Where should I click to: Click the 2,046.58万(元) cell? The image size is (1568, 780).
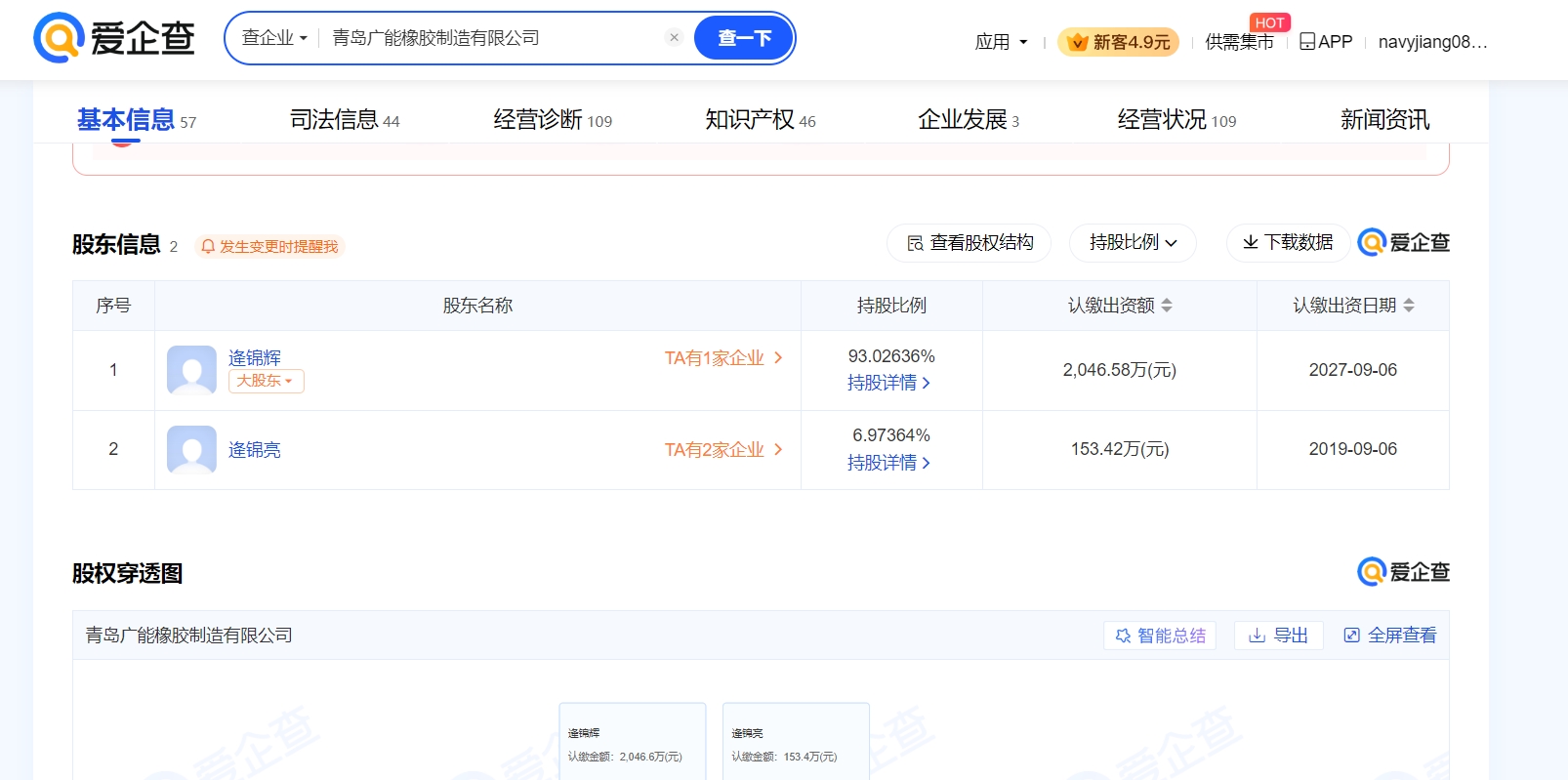click(x=1120, y=370)
